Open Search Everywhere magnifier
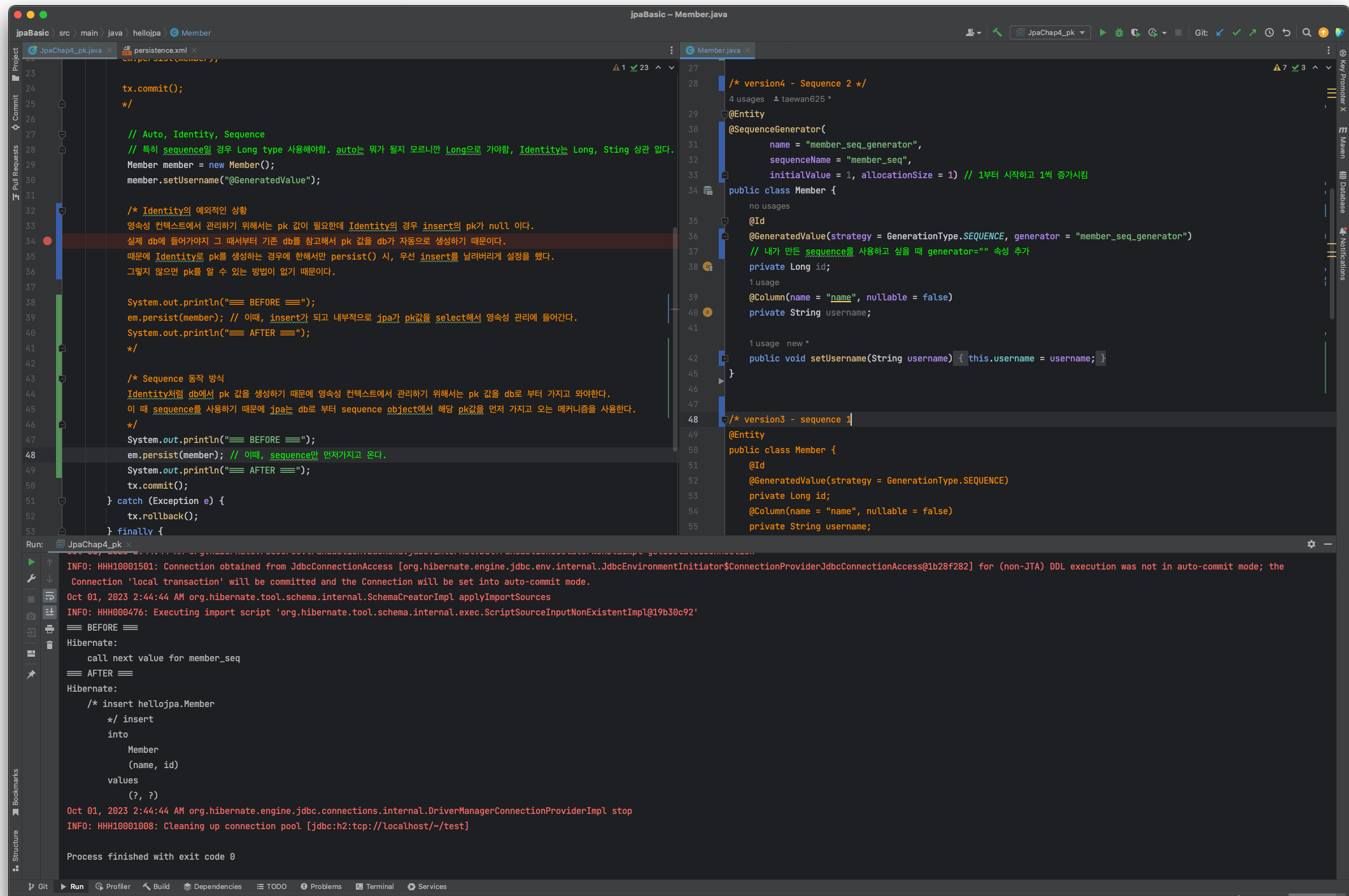 (1306, 32)
